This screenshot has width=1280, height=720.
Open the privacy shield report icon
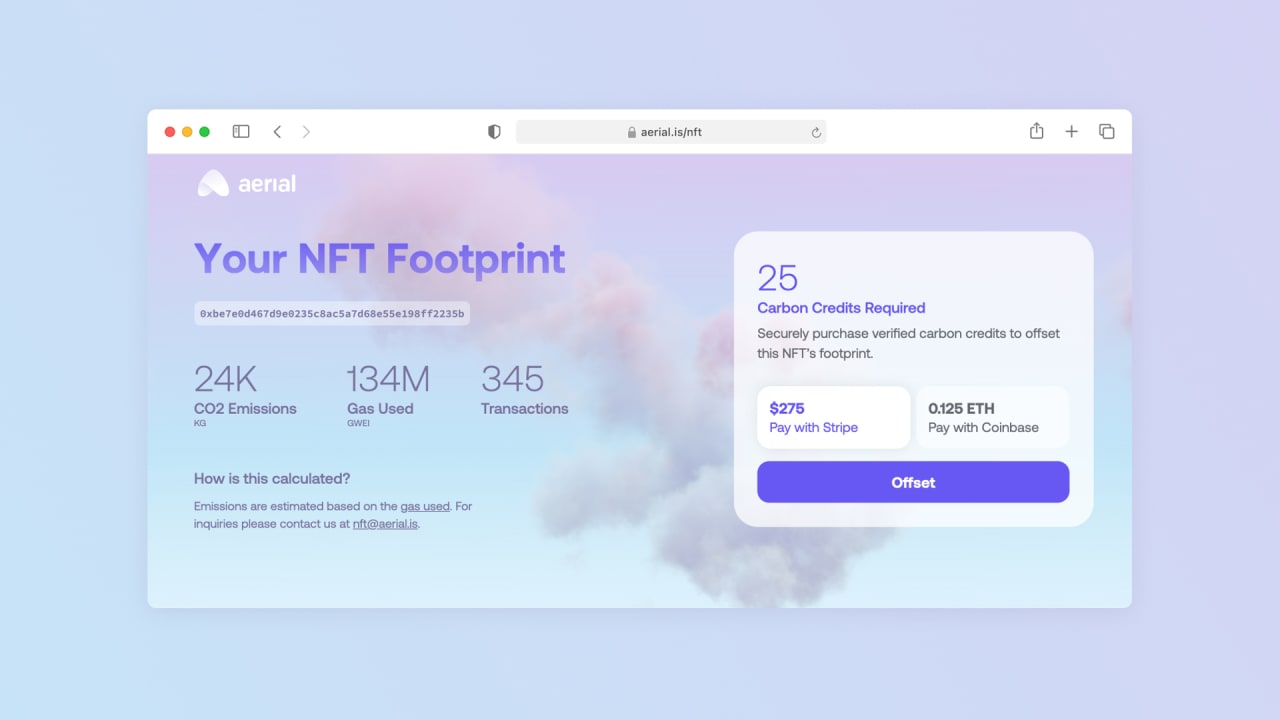pos(494,131)
